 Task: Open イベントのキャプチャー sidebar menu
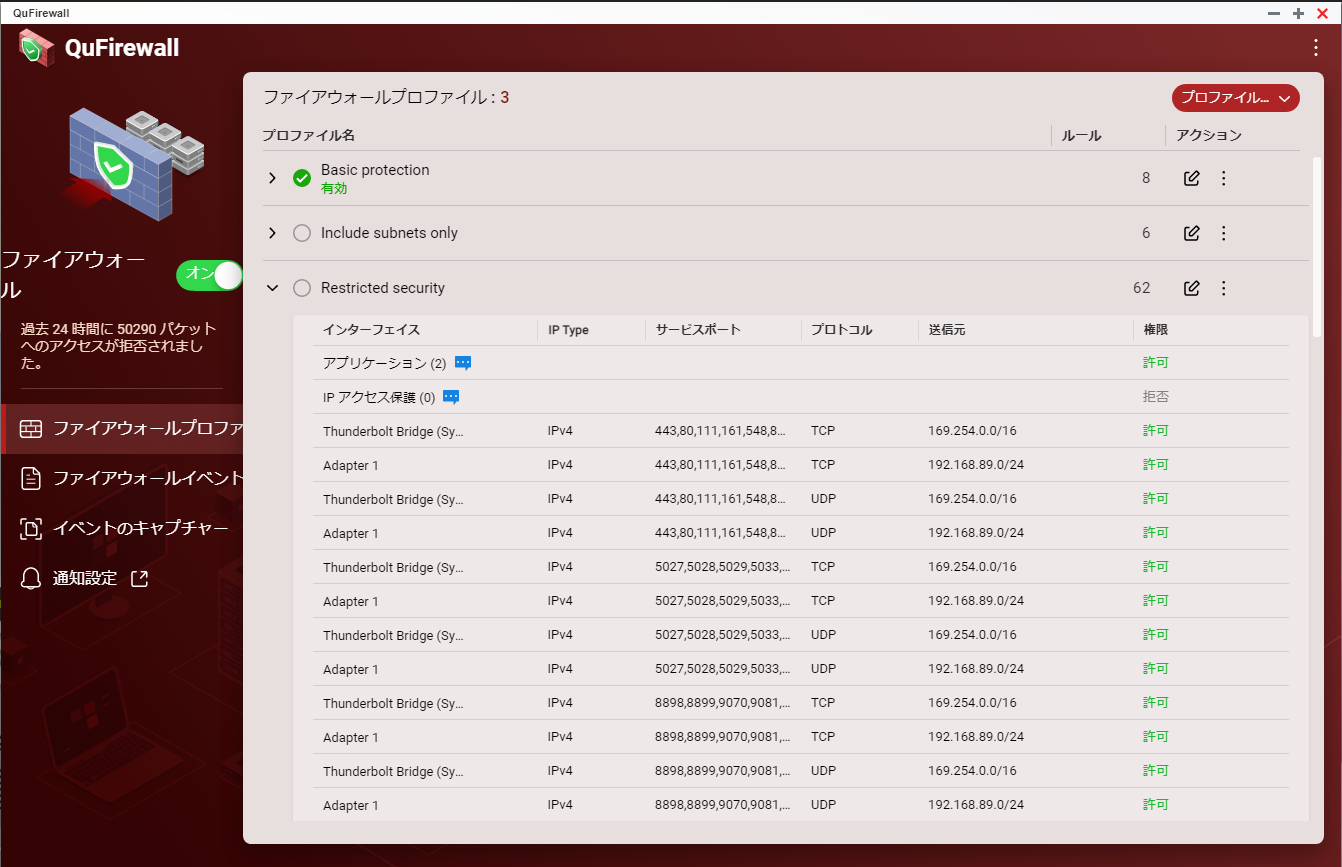click(x=122, y=529)
